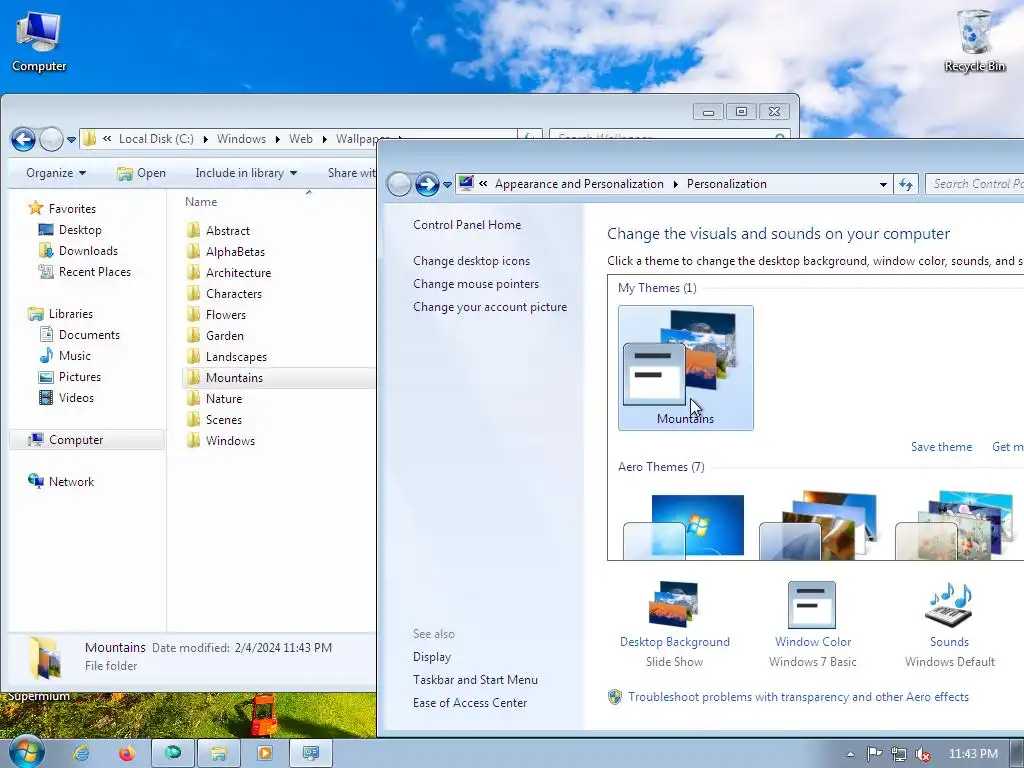The height and width of the screenshot is (768, 1024).
Task: Open recent pages dropdown in Personalization window
Action: click(x=447, y=185)
